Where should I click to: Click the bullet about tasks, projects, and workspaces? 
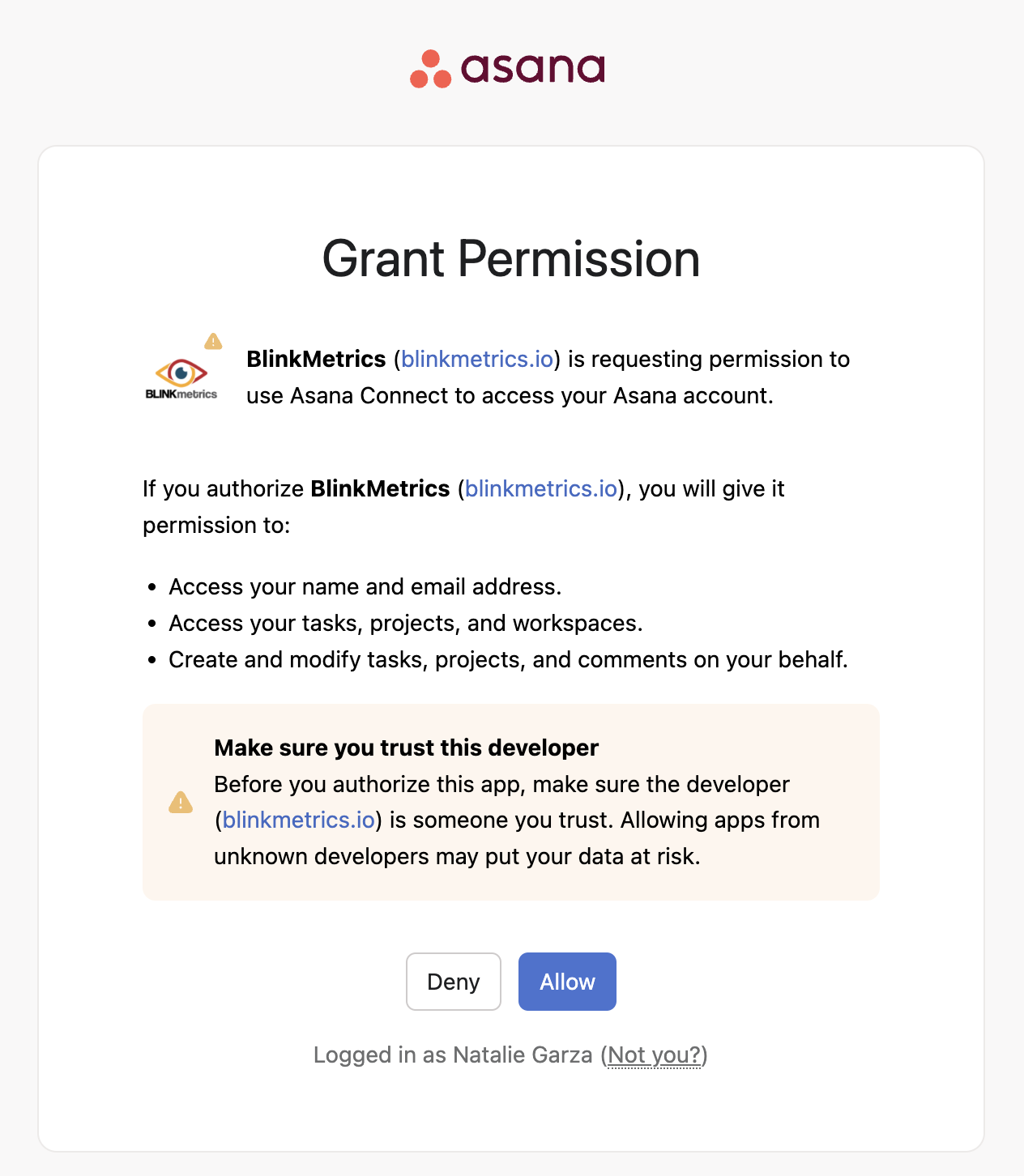pyautogui.click(x=405, y=624)
